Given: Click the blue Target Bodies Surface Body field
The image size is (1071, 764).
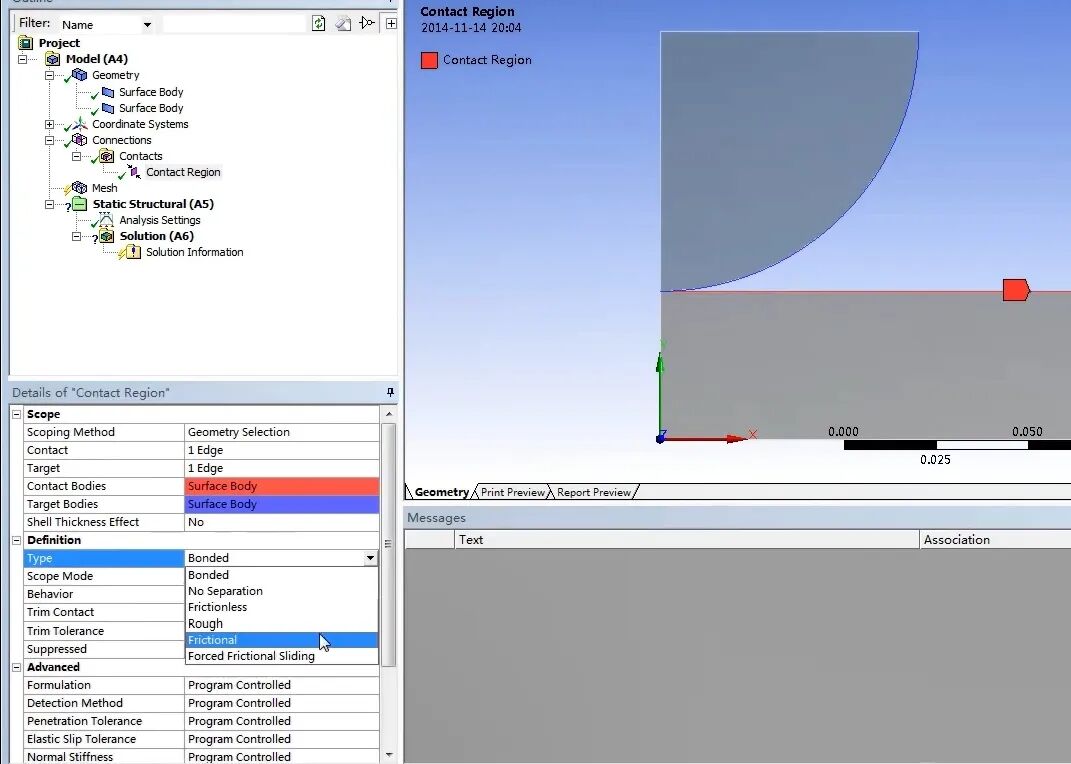Looking at the screenshot, I should (x=282, y=504).
